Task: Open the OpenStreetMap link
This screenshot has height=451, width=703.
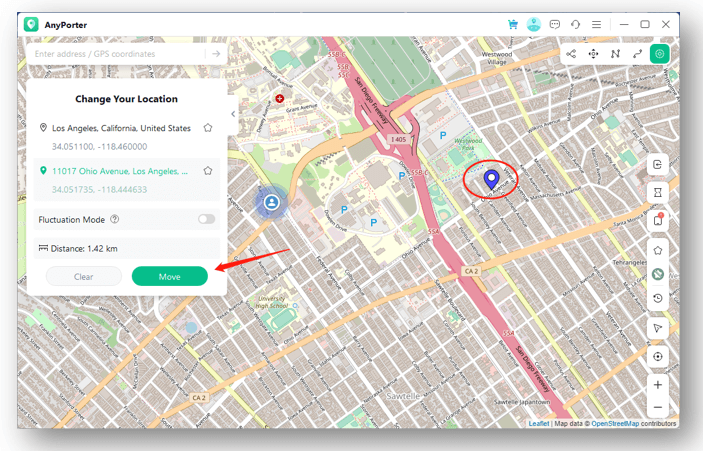Action: click(615, 423)
